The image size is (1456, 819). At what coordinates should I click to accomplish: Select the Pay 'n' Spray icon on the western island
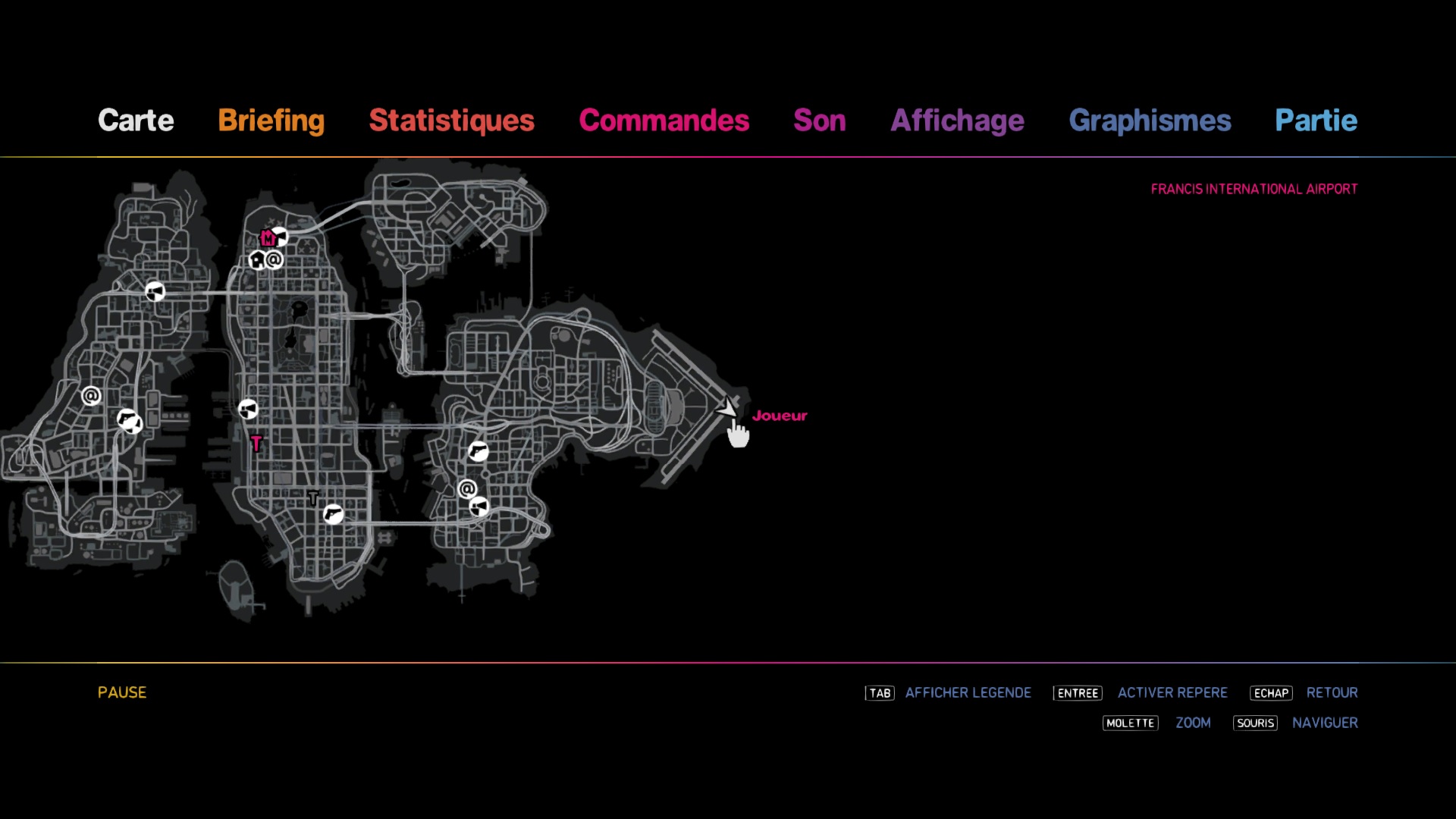[x=155, y=292]
